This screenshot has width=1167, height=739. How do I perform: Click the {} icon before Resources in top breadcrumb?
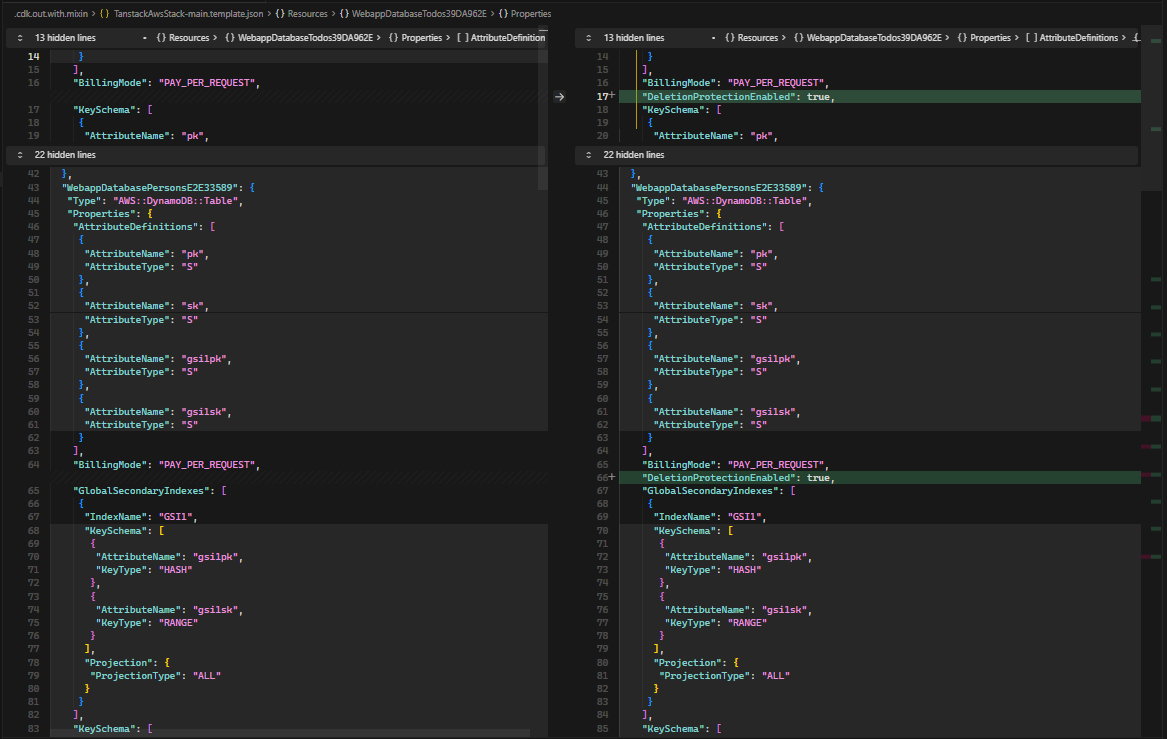click(x=279, y=14)
